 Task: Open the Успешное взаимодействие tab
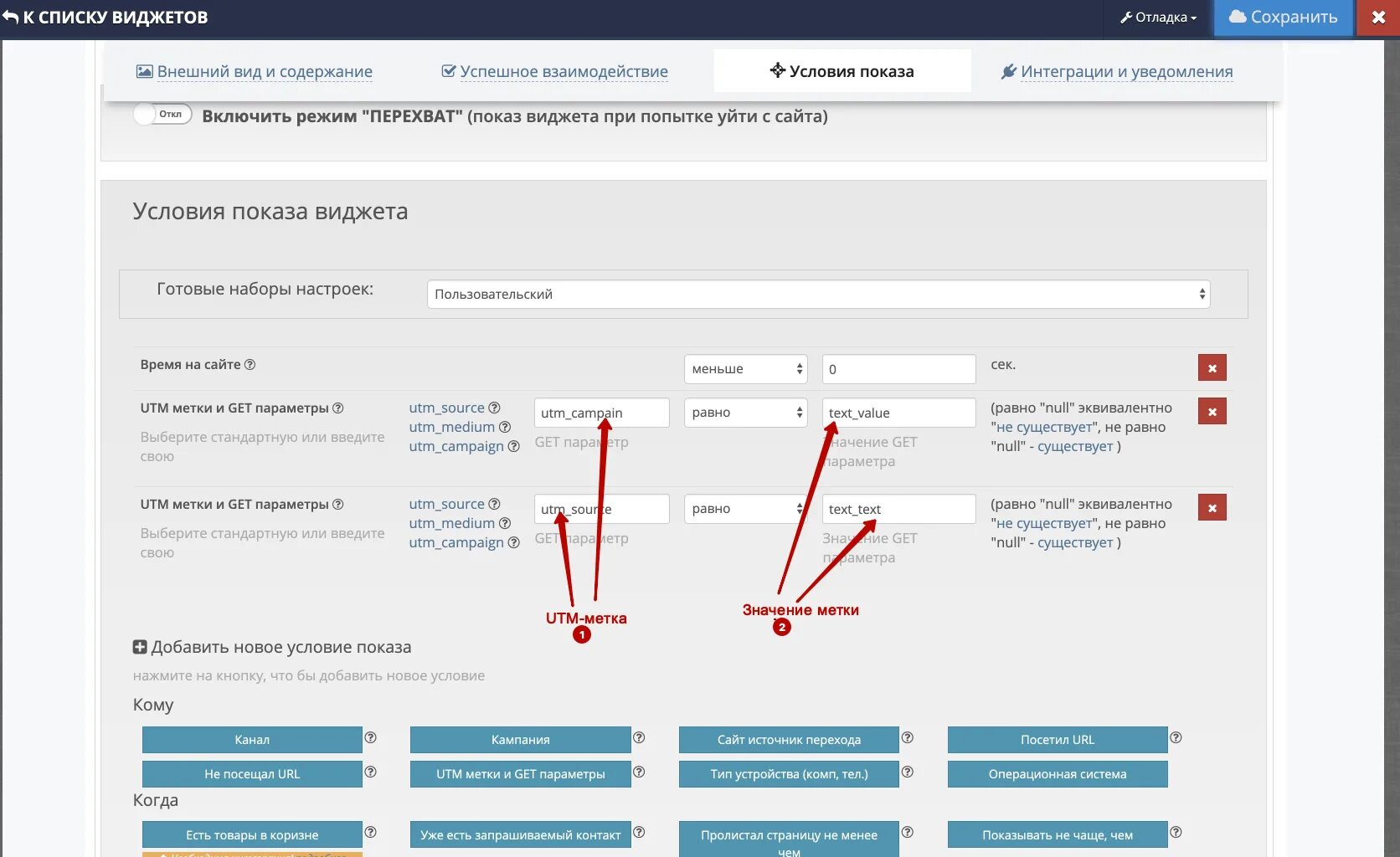555,72
